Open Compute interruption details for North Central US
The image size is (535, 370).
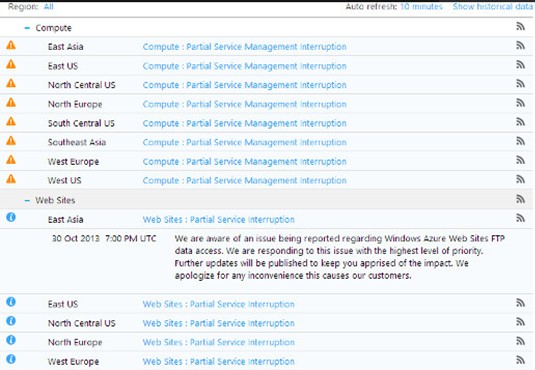(245, 85)
